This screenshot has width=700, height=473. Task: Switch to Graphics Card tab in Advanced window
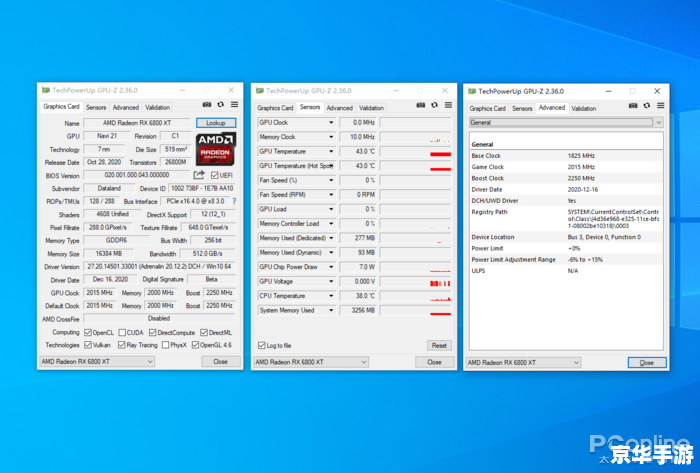click(x=488, y=108)
